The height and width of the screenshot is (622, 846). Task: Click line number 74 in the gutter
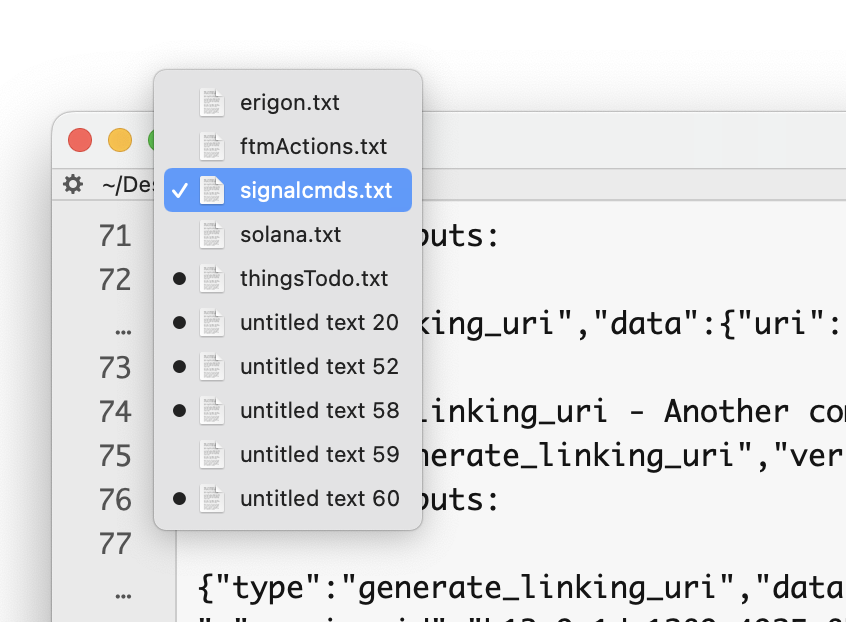pyautogui.click(x=115, y=412)
